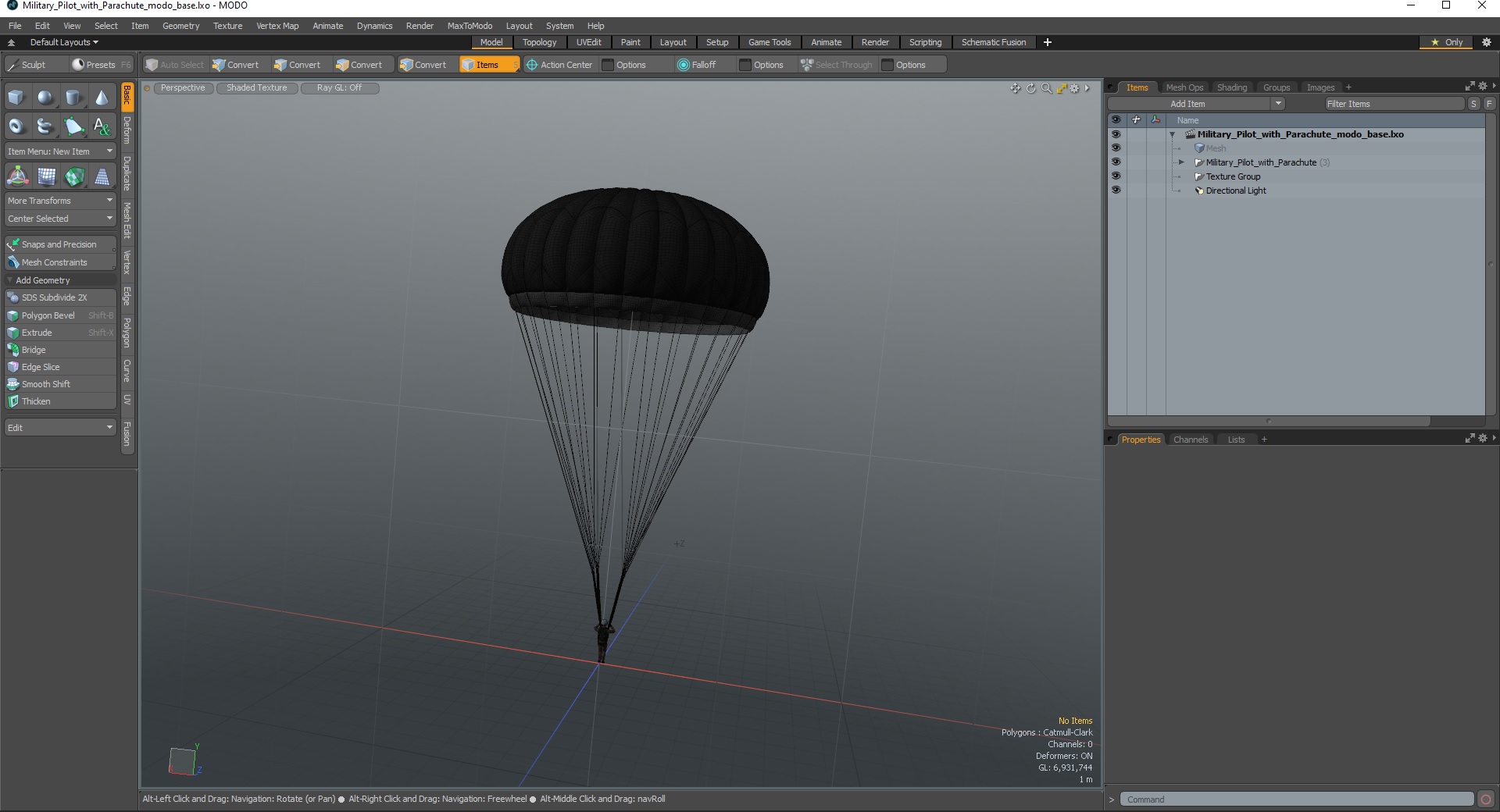Click the Command input field
The height and width of the screenshot is (812, 1500).
(x=1297, y=799)
